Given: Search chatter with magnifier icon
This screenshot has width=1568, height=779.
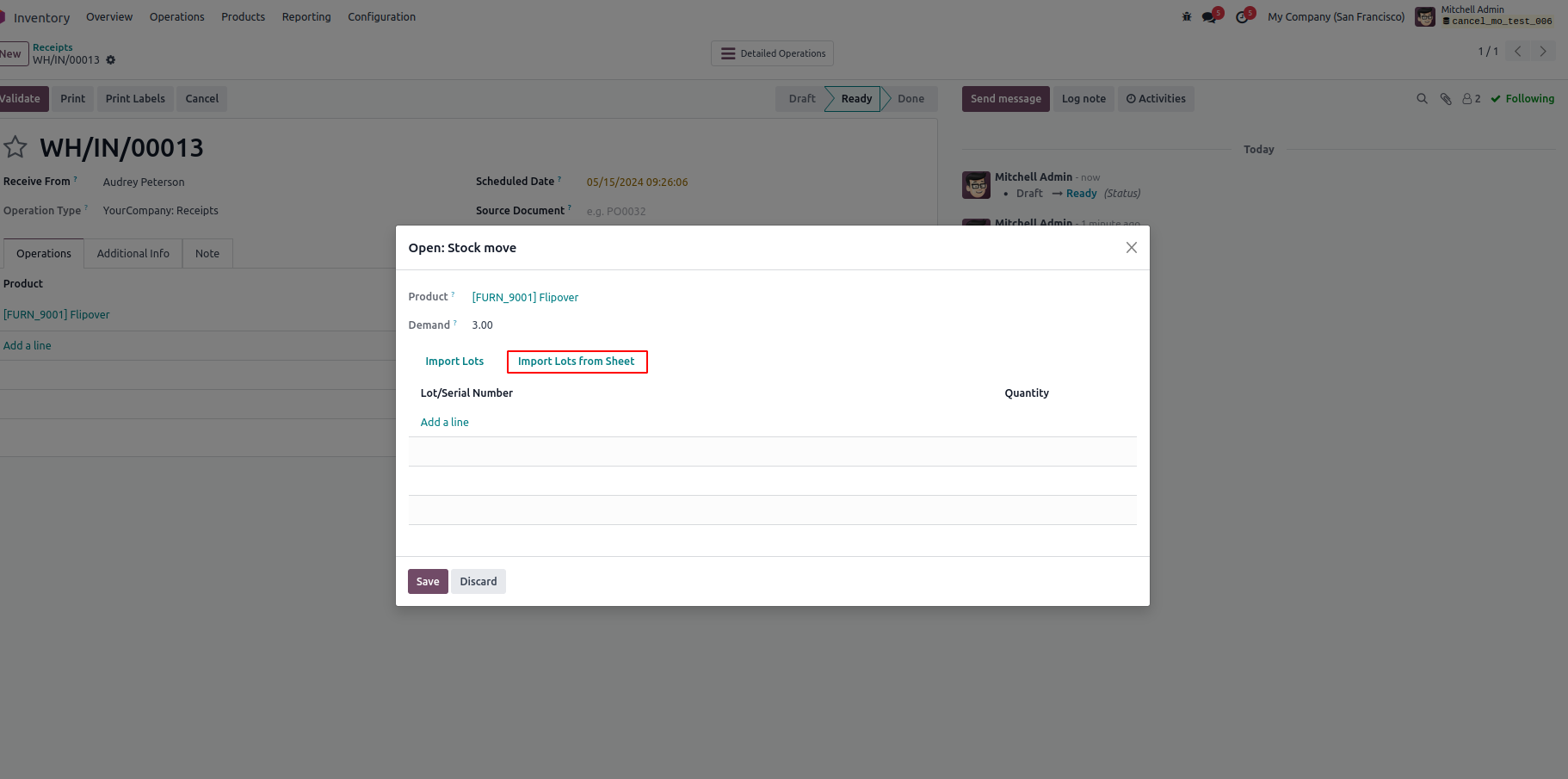Looking at the screenshot, I should tap(1422, 99).
